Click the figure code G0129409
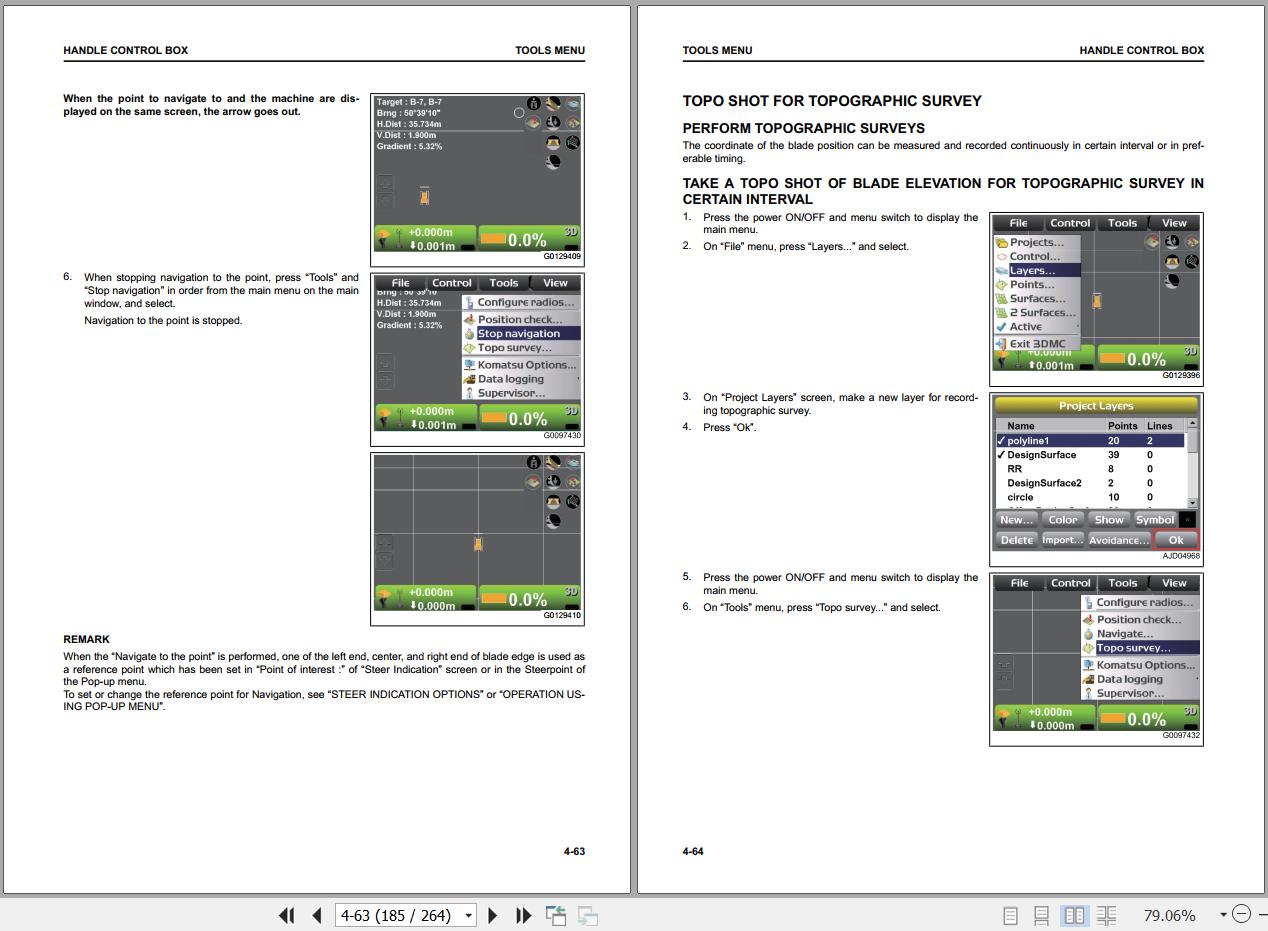The image size is (1268, 931). (x=562, y=257)
